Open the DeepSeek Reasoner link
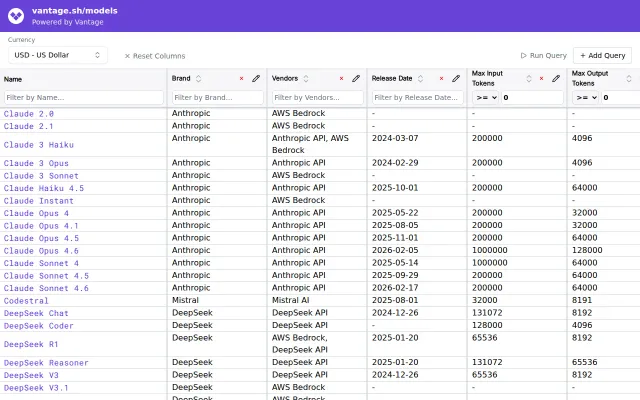The width and height of the screenshot is (640, 400). pyautogui.click(x=46, y=363)
